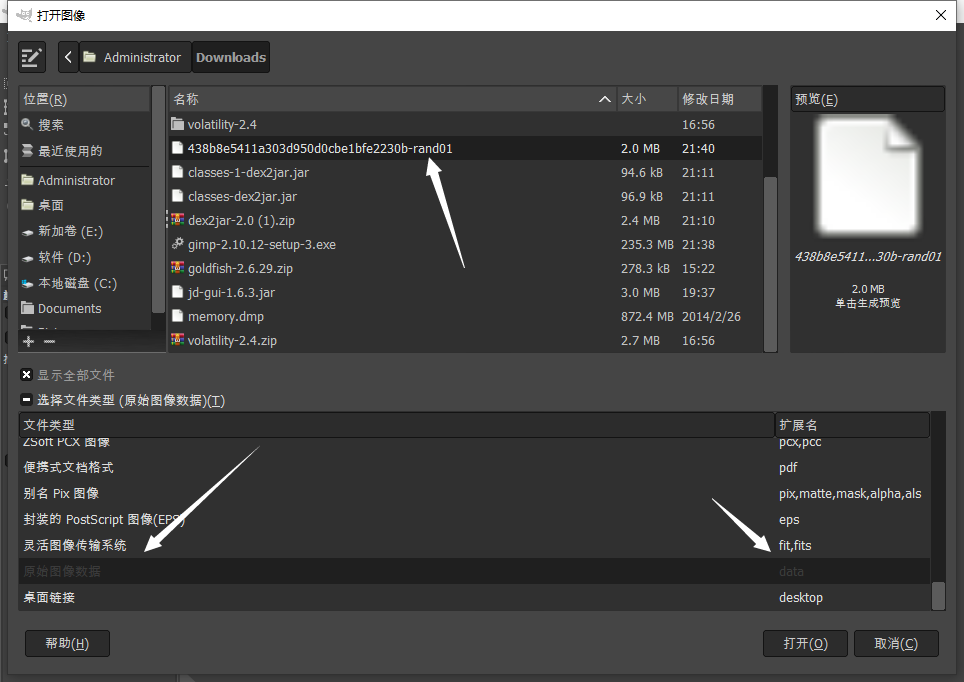Select 桌面 folder in places sidebar
The width and height of the screenshot is (964, 682).
coord(84,205)
